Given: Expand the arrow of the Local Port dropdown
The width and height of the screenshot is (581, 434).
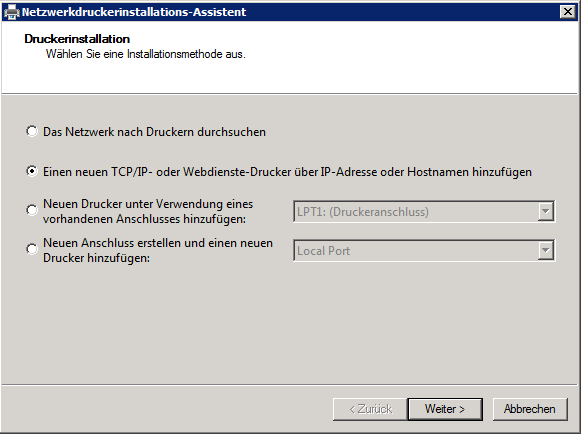Looking at the screenshot, I should click(x=545, y=251).
